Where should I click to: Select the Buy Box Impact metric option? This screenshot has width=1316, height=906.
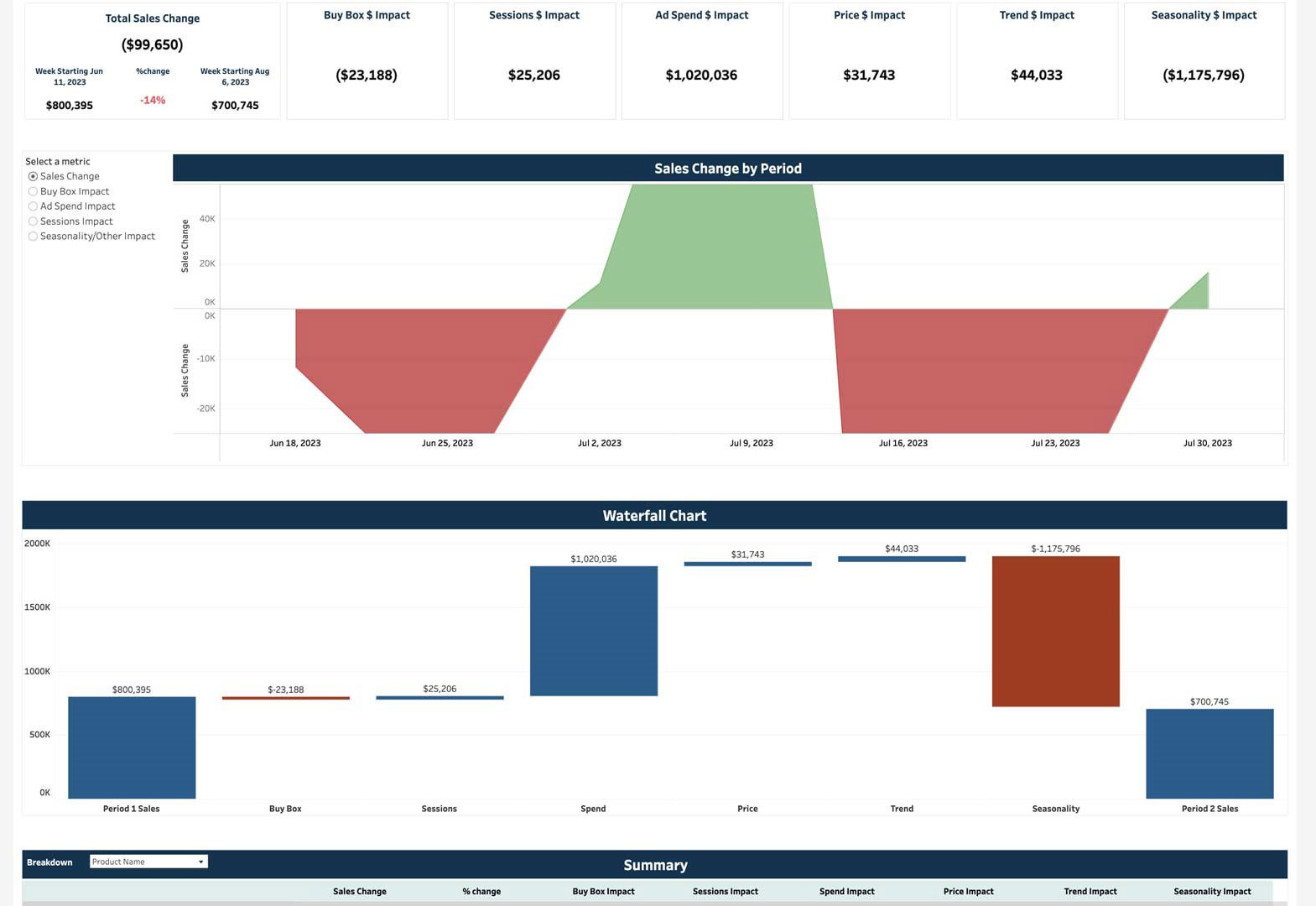click(x=34, y=191)
